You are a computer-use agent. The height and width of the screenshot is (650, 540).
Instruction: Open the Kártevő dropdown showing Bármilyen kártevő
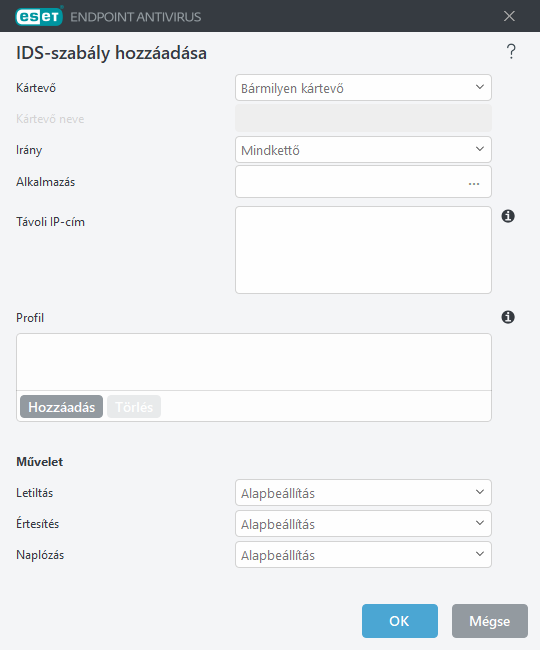click(363, 87)
